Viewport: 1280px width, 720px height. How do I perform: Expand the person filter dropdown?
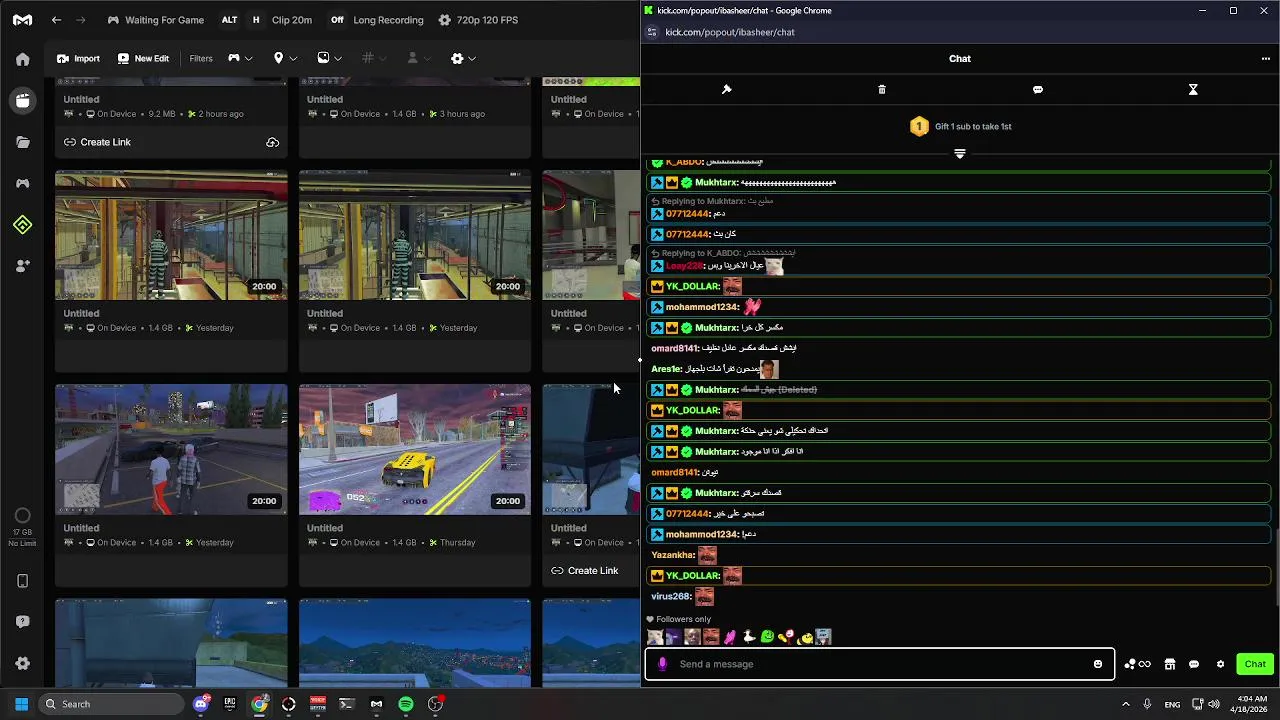pyautogui.click(x=419, y=58)
